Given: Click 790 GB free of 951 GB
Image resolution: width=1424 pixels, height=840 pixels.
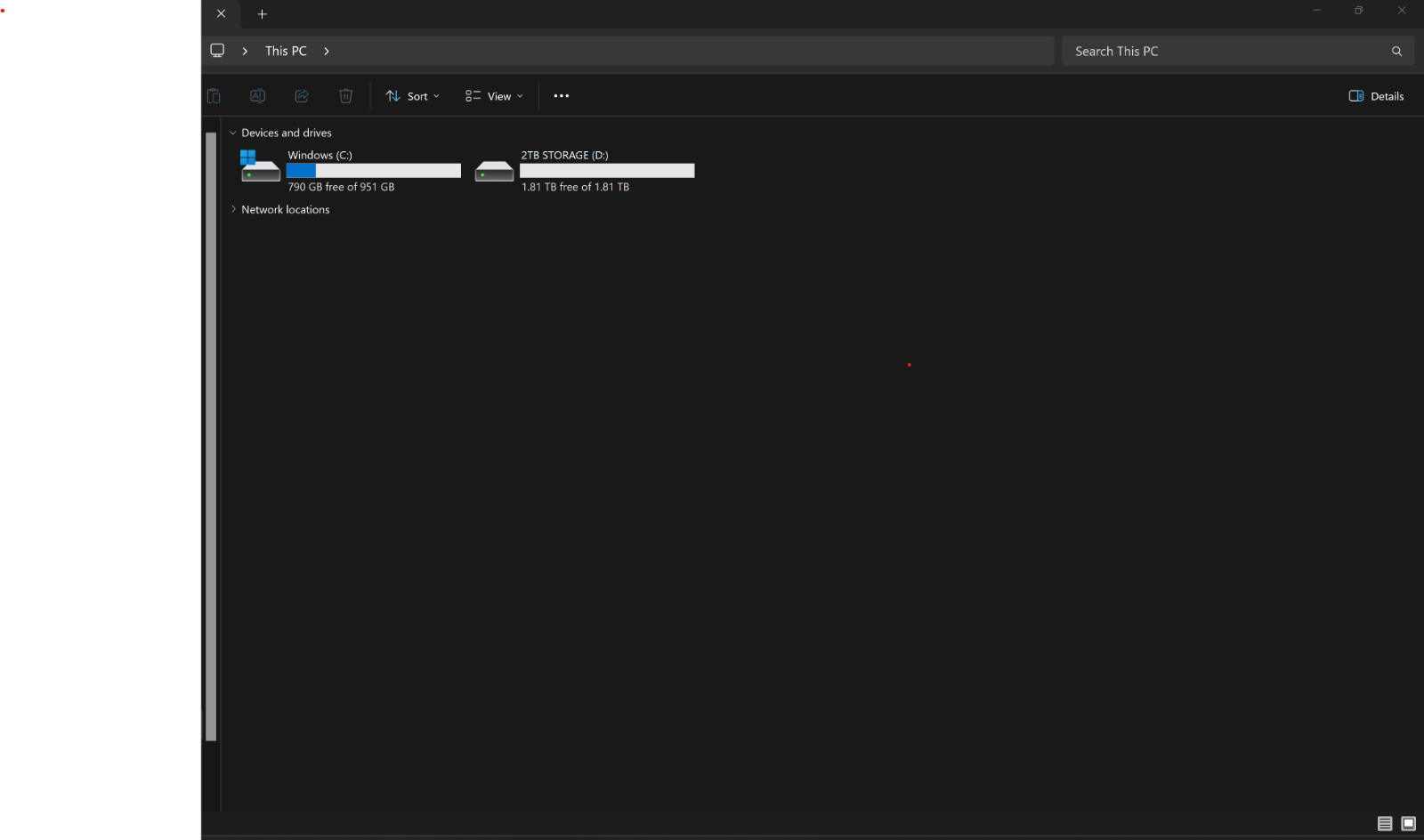Looking at the screenshot, I should (x=341, y=187).
